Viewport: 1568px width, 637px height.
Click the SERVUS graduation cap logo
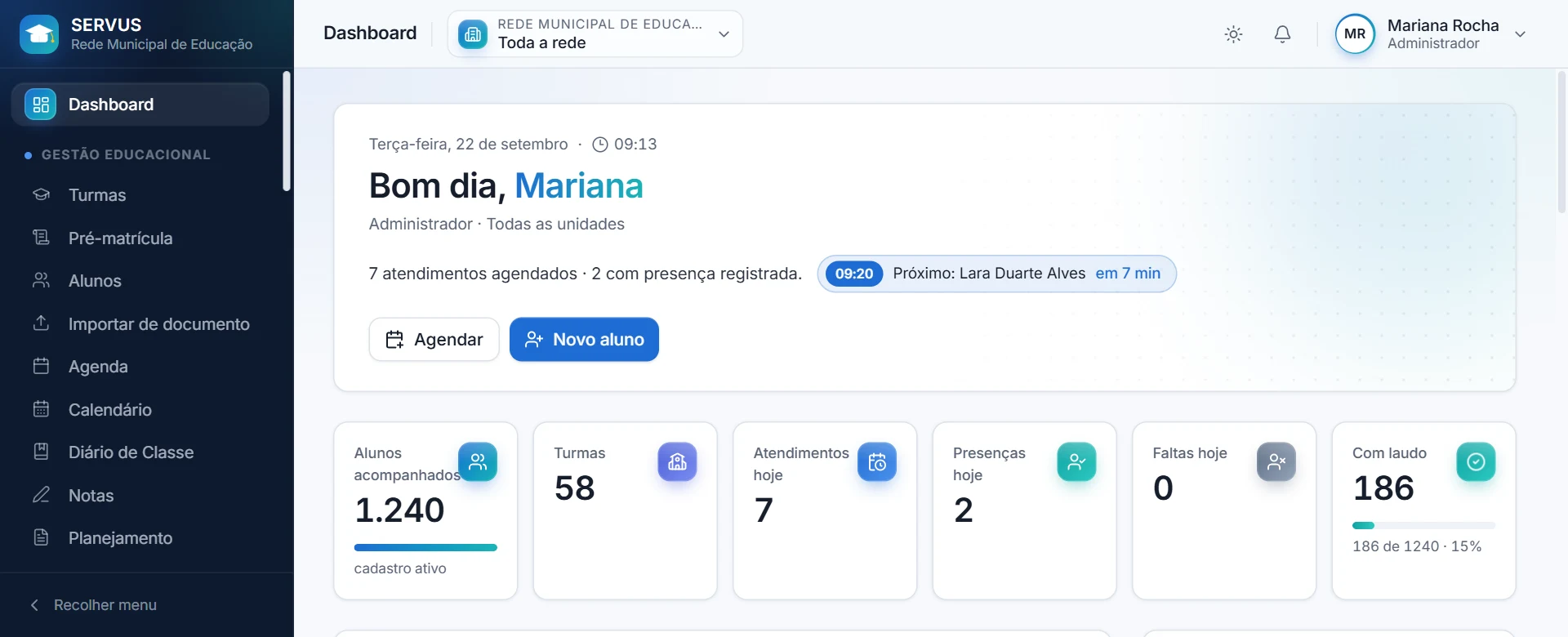coord(39,34)
